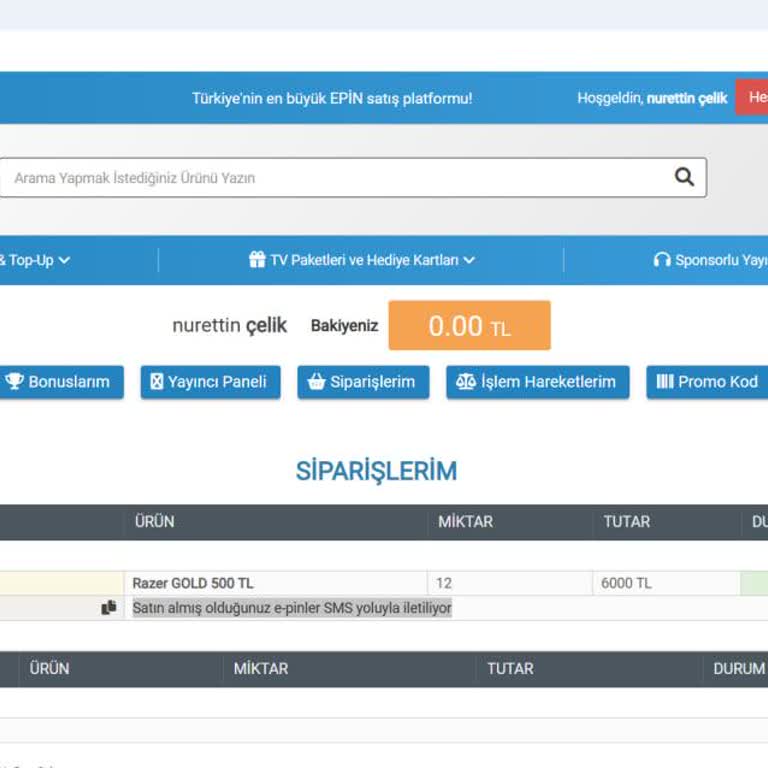Click the orange 0.00 TL balance box
The image size is (768, 768).
(470, 326)
